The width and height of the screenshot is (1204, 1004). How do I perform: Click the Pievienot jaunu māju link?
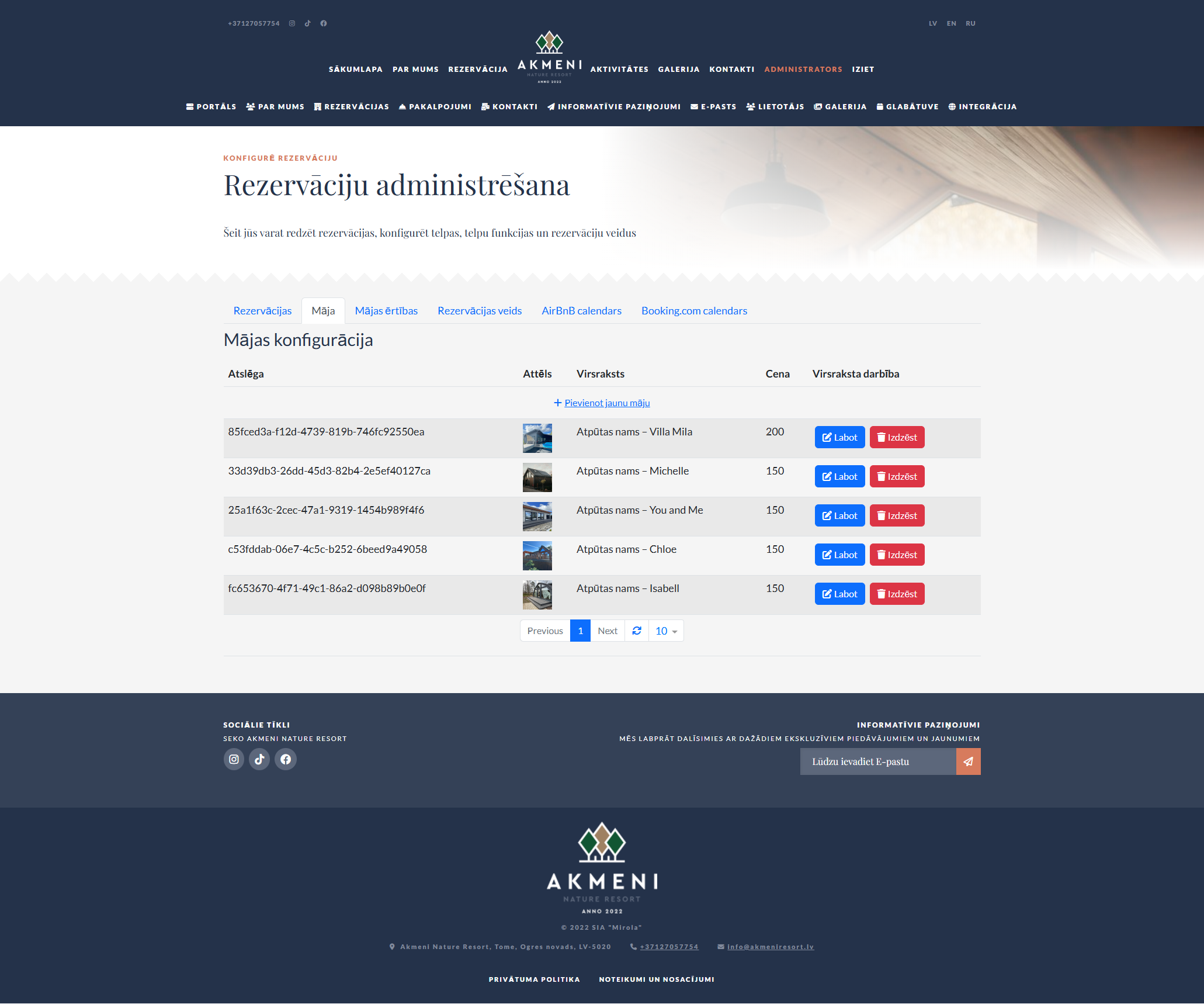(606, 403)
